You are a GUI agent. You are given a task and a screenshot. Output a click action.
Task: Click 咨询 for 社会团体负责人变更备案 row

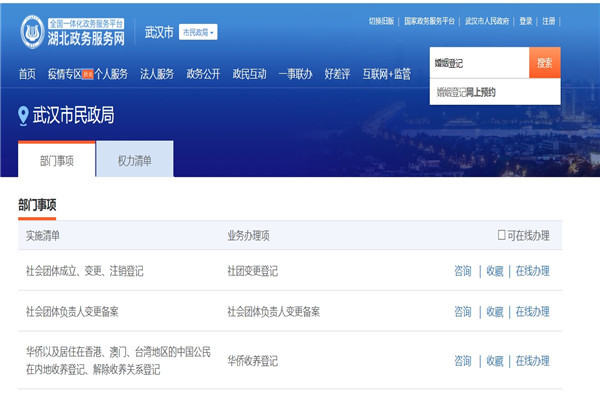463,312
